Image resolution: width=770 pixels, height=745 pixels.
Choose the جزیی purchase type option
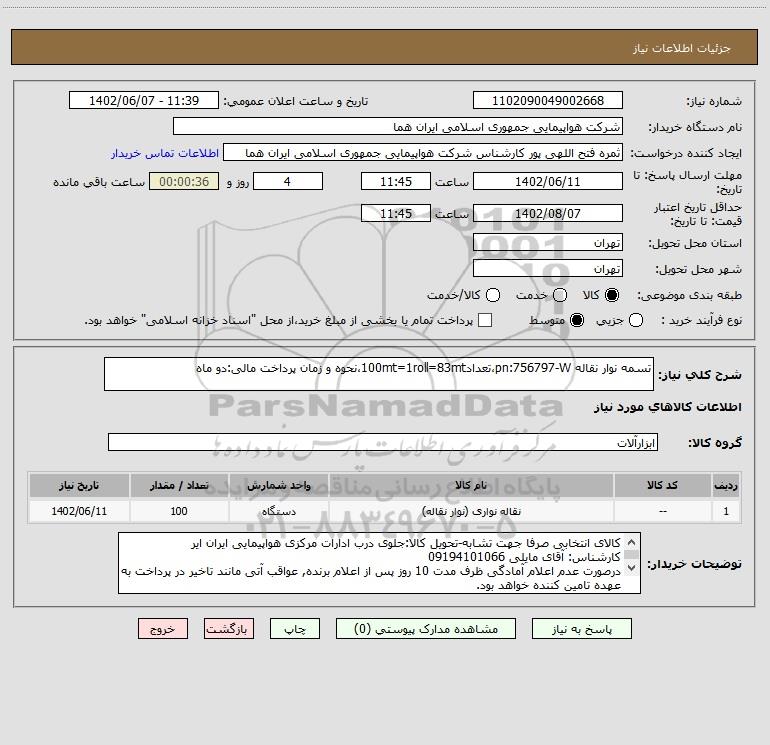pos(635,320)
